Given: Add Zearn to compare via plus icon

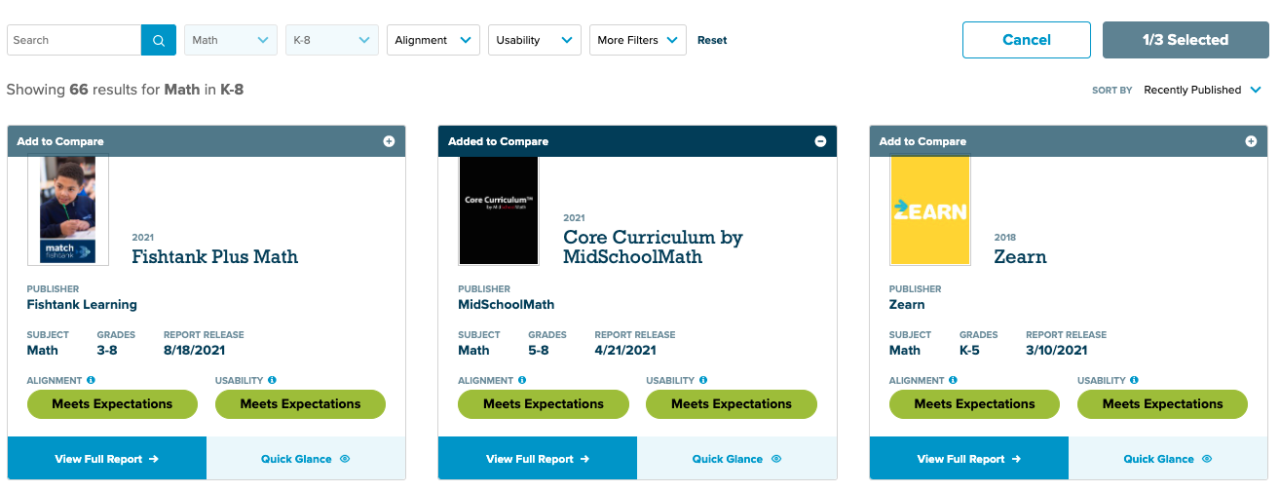Looking at the screenshot, I should 1250,141.
